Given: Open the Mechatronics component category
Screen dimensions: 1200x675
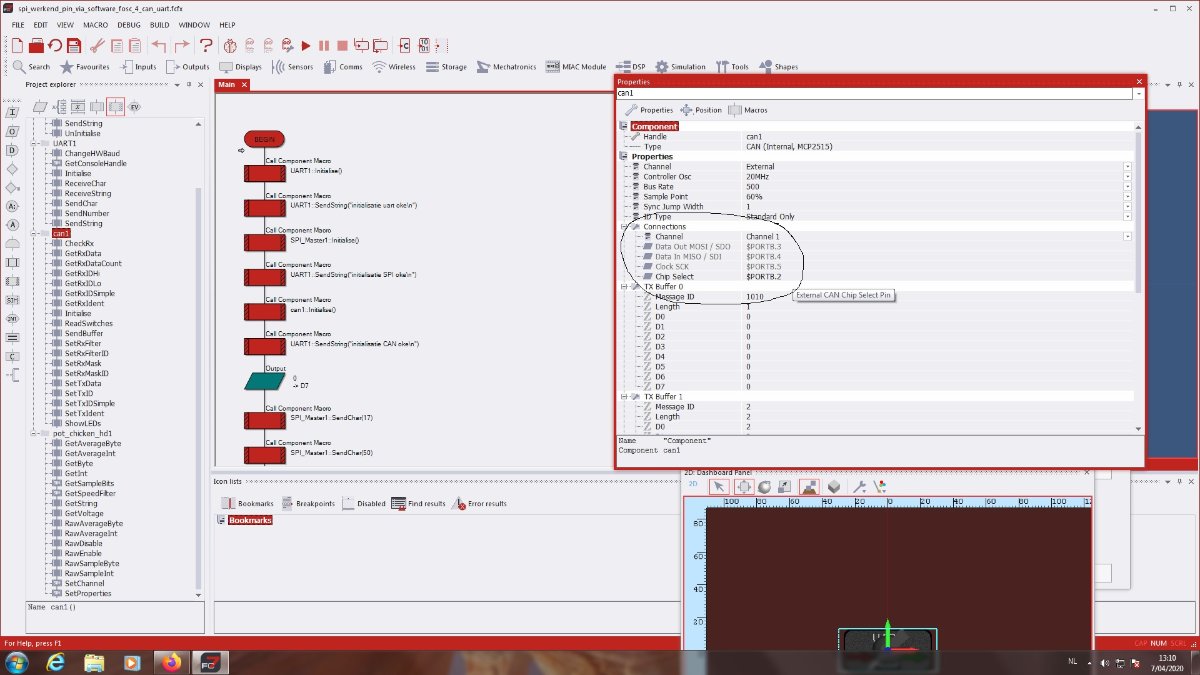Looking at the screenshot, I should point(507,67).
